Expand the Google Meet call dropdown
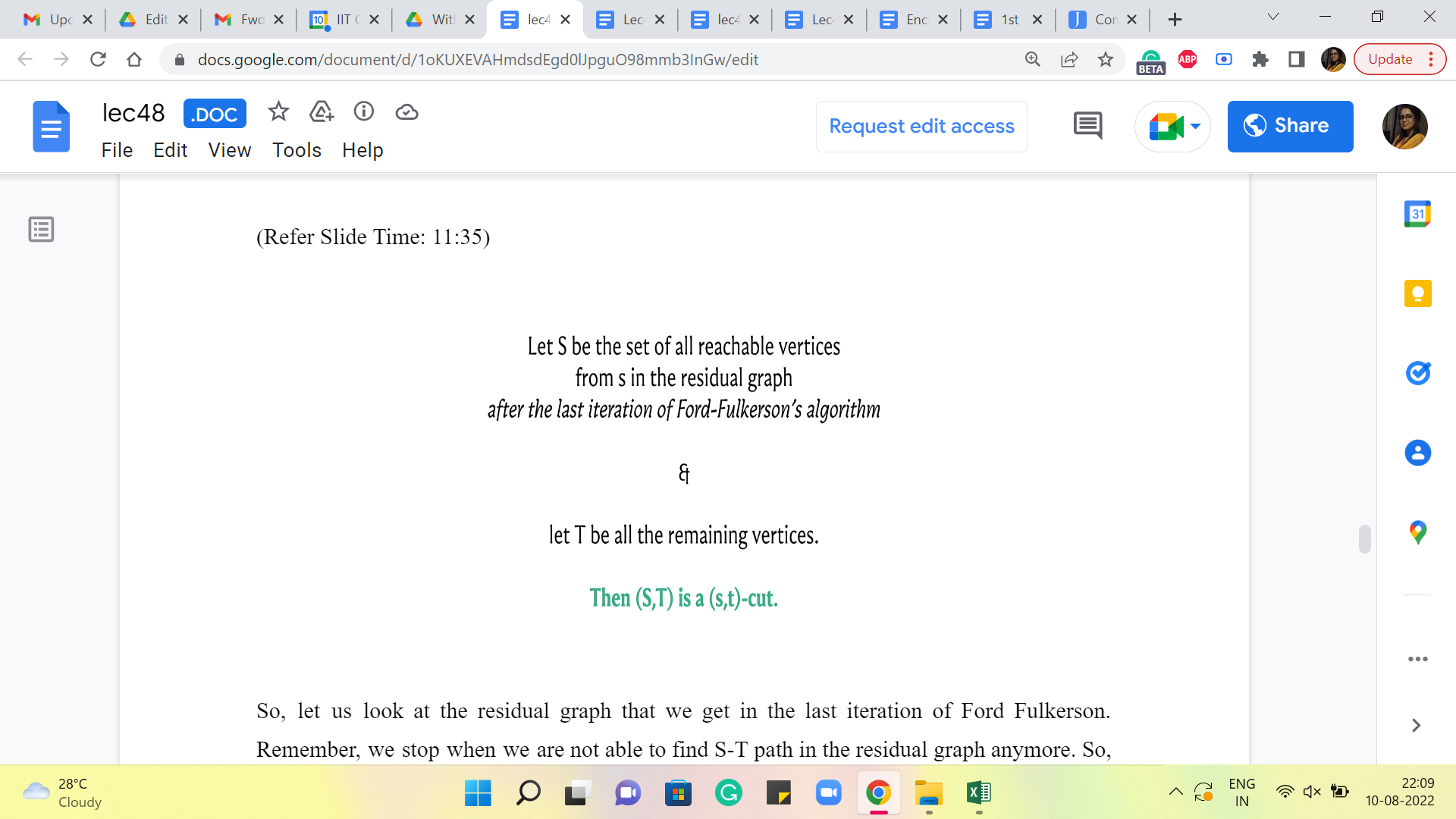The image size is (1456, 819). 1196,126
